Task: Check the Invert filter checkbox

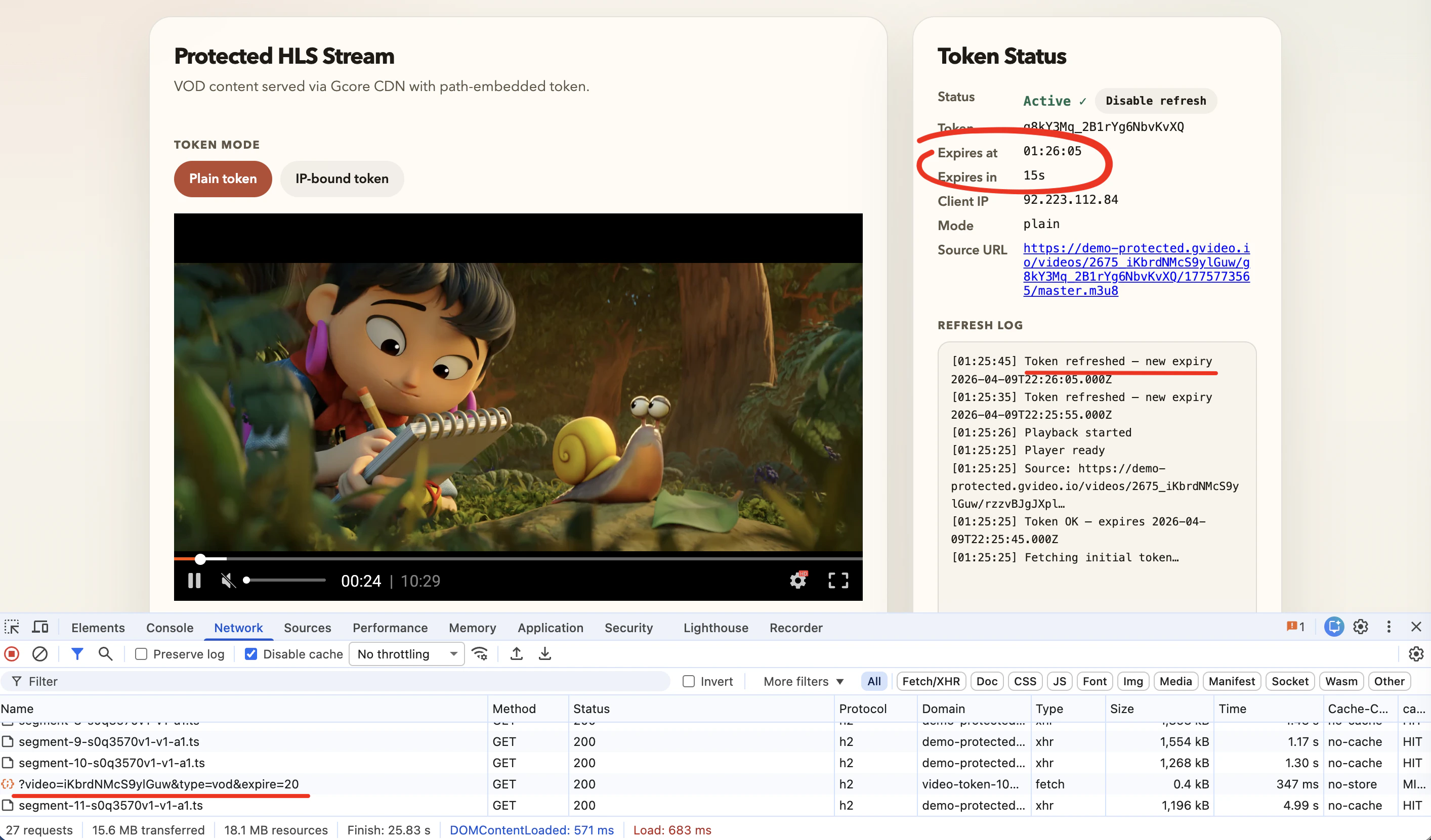Action: click(x=689, y=681)
